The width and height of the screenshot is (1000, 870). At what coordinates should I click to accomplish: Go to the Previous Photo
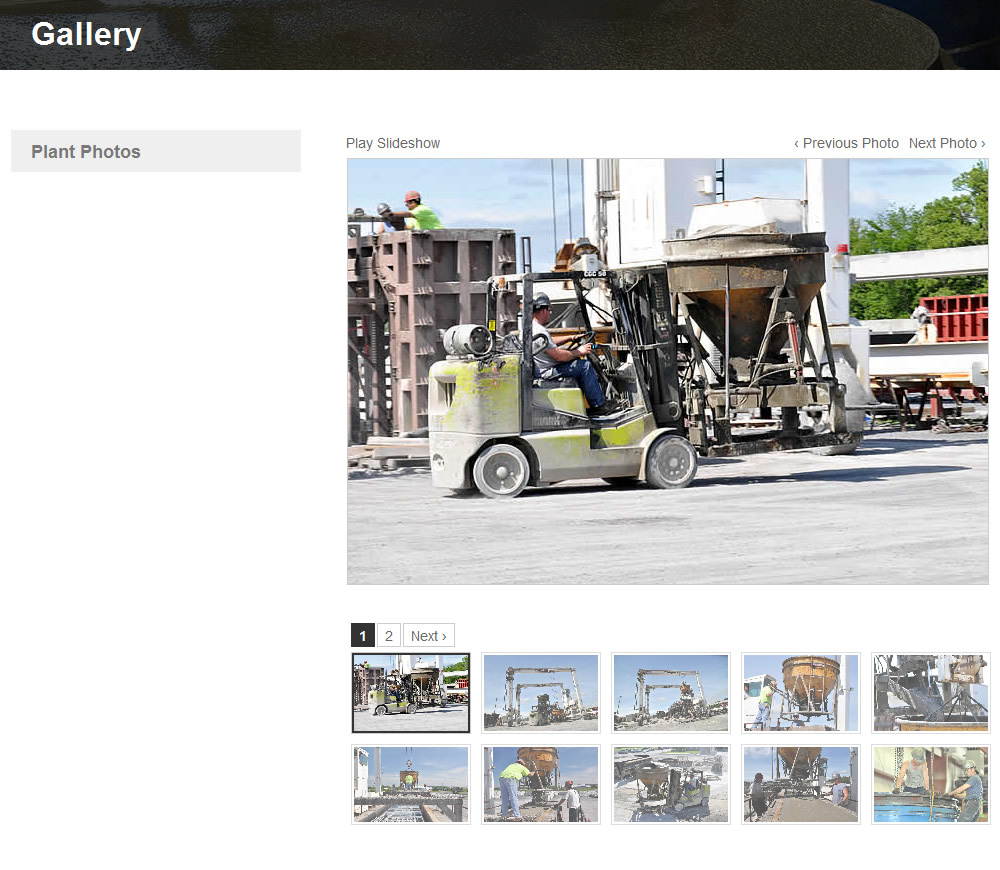pos(846,144)
